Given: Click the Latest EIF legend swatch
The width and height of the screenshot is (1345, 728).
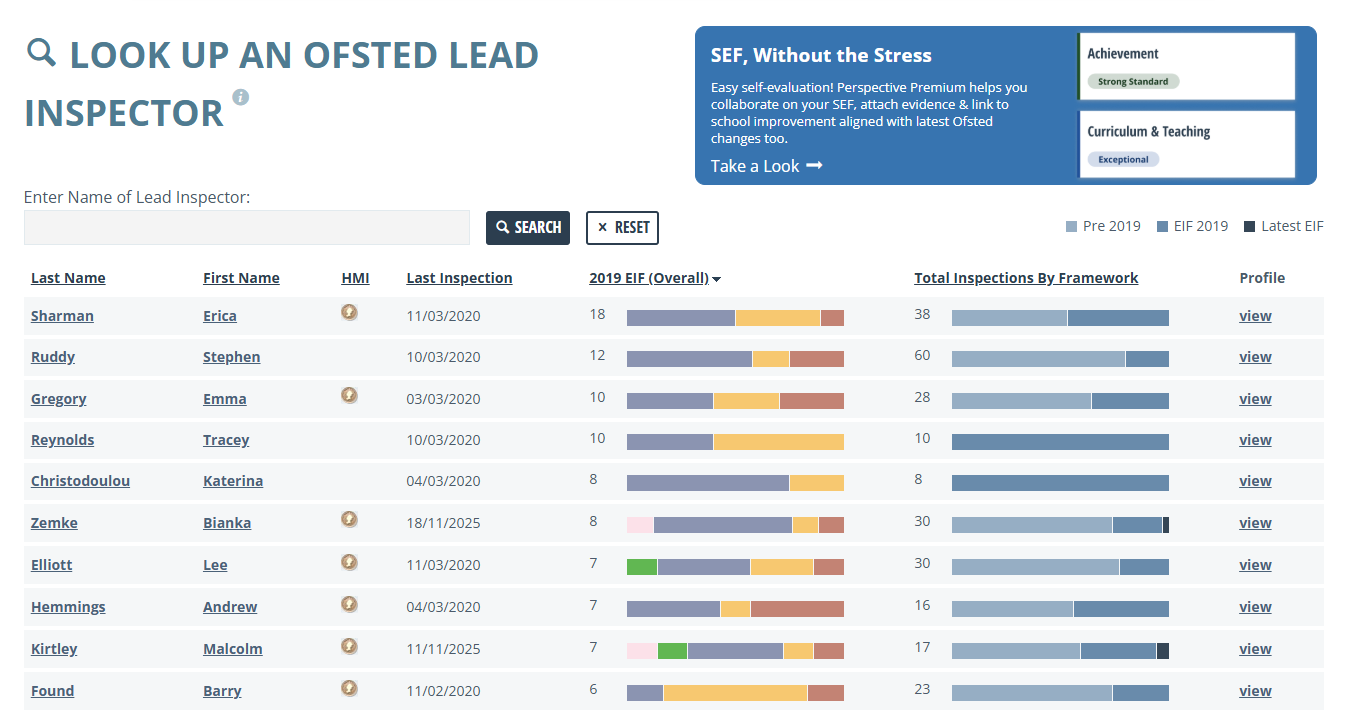Looking at the screenshot, I should tap(1249, 227).
